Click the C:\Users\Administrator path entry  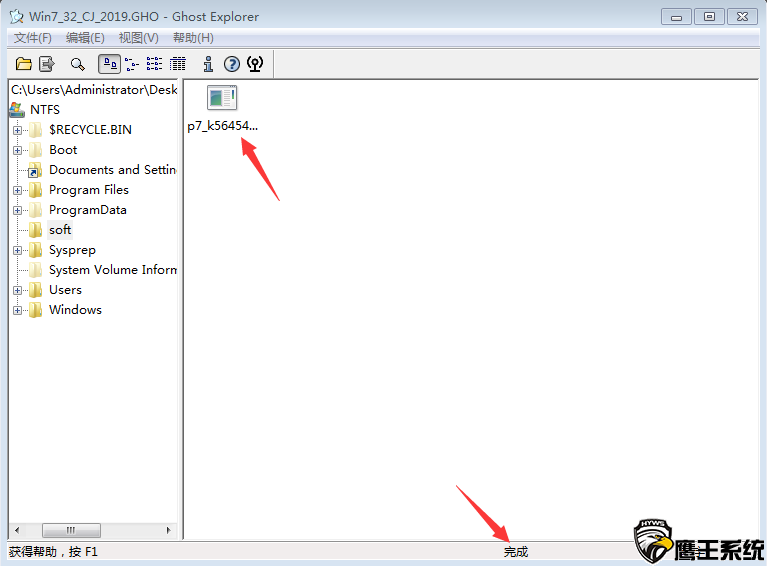point(94,90)
